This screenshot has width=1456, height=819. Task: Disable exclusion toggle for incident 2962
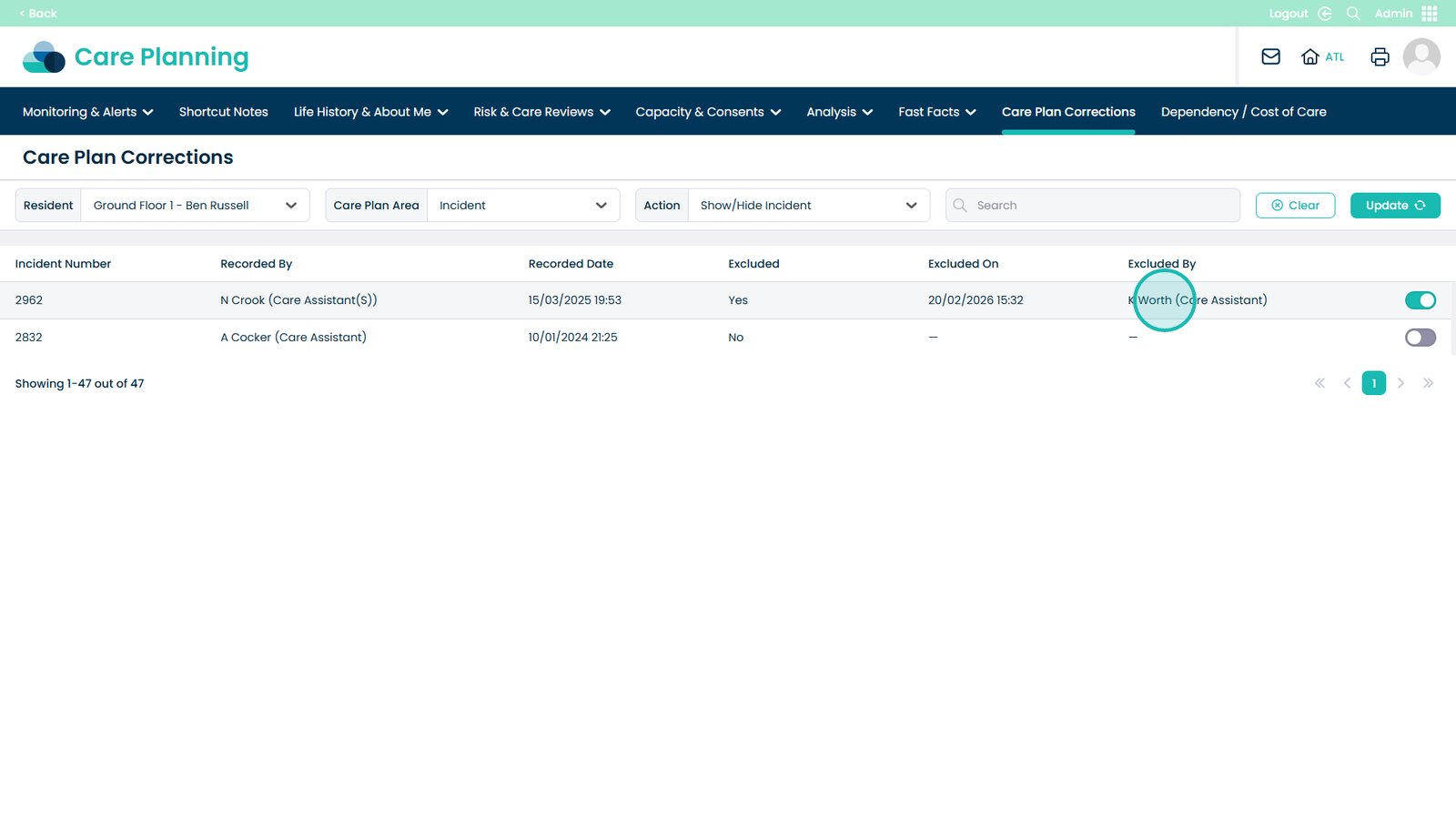1420,300
